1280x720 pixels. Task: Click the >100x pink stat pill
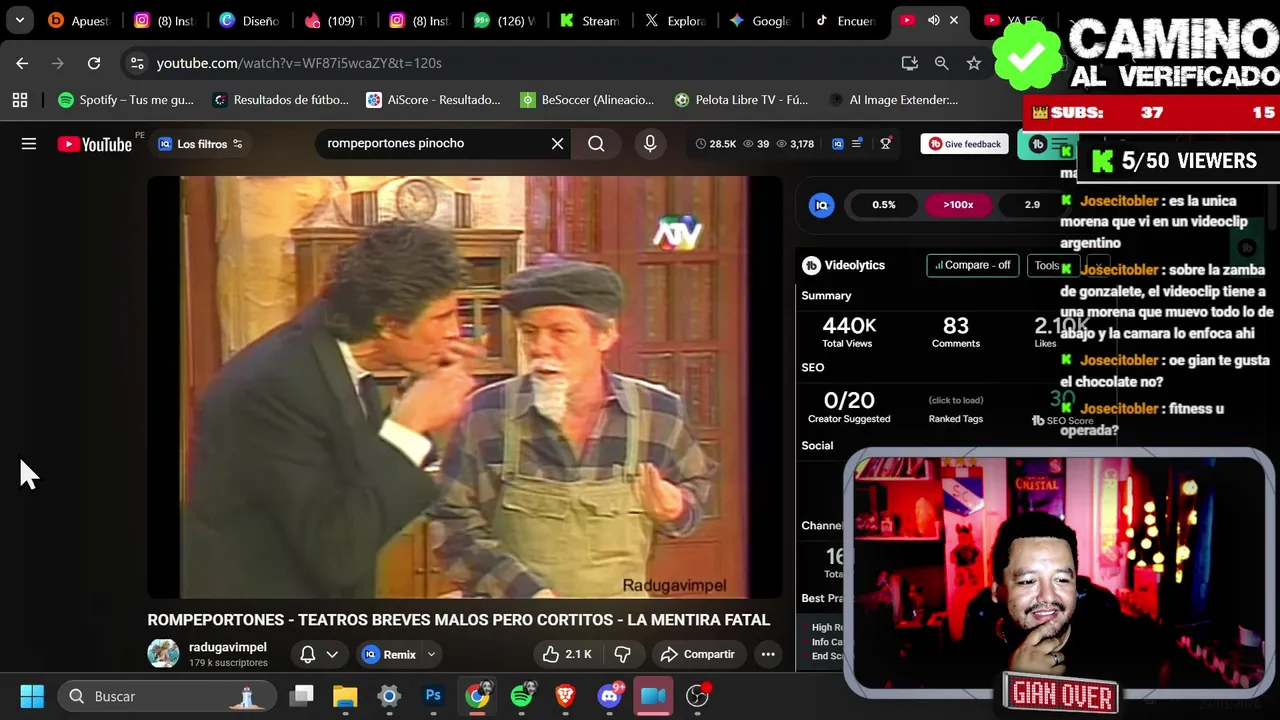(x=958, y=205)
